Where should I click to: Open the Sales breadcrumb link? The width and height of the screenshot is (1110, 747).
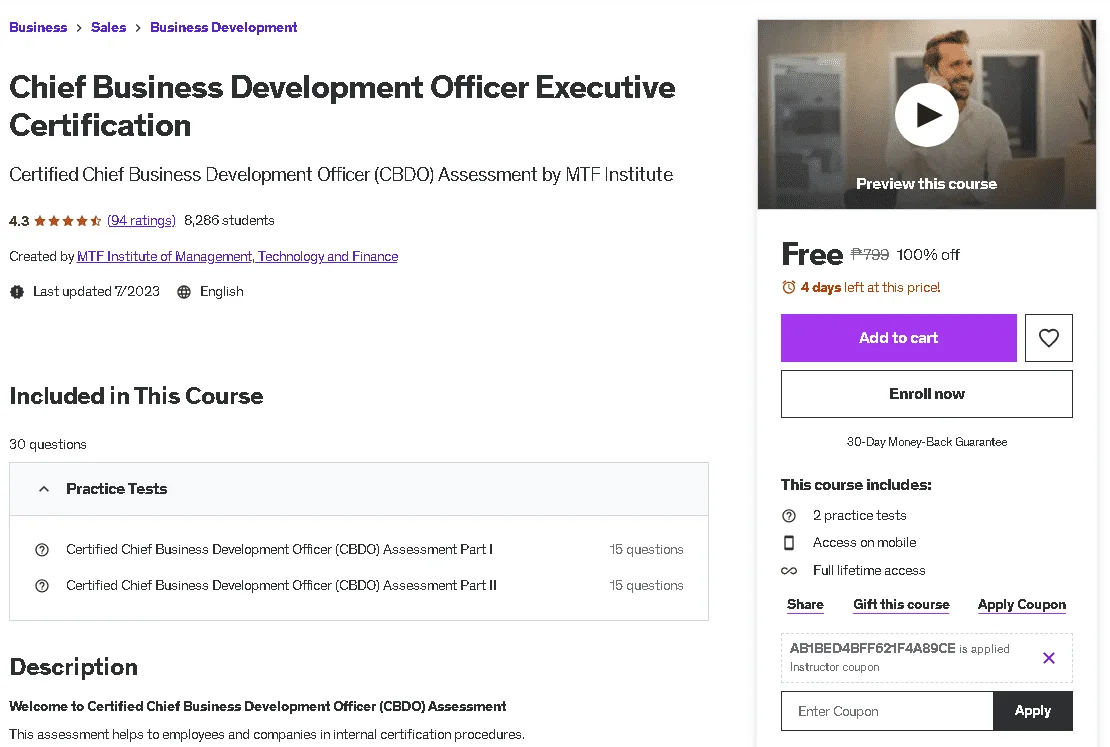pyautogui.click(x=108, y=27)
